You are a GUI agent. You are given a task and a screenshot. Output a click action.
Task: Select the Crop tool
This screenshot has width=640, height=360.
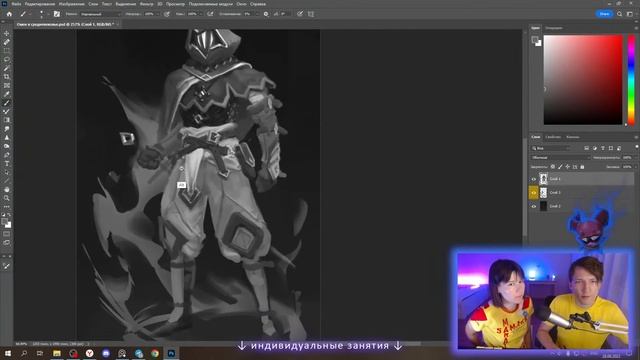[7, 76]
